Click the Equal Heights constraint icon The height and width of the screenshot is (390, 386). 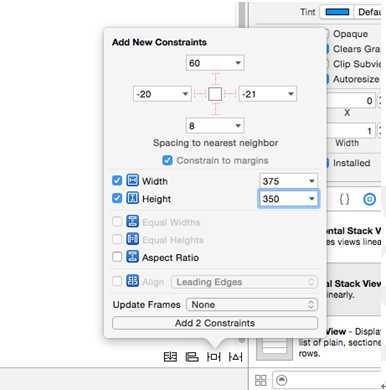pyautogui.click(x=132, y=239)
